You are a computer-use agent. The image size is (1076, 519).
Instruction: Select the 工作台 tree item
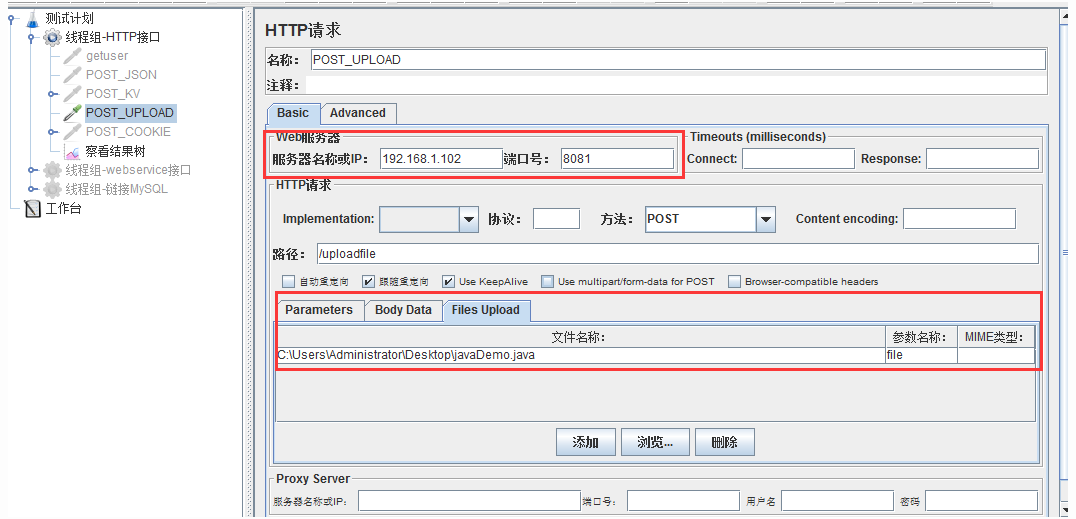pos(64,208)
